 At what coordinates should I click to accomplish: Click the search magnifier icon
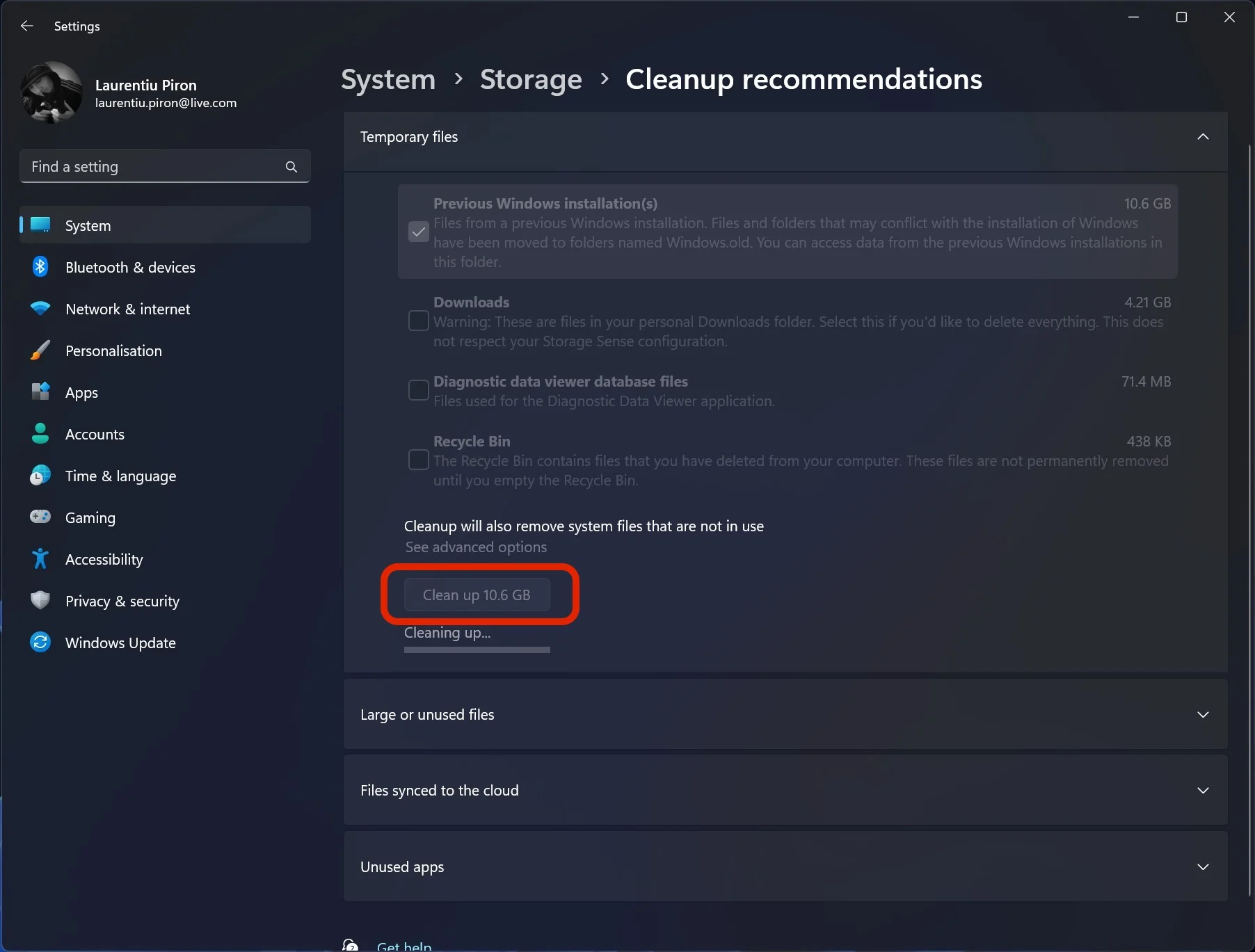point(291,167)
